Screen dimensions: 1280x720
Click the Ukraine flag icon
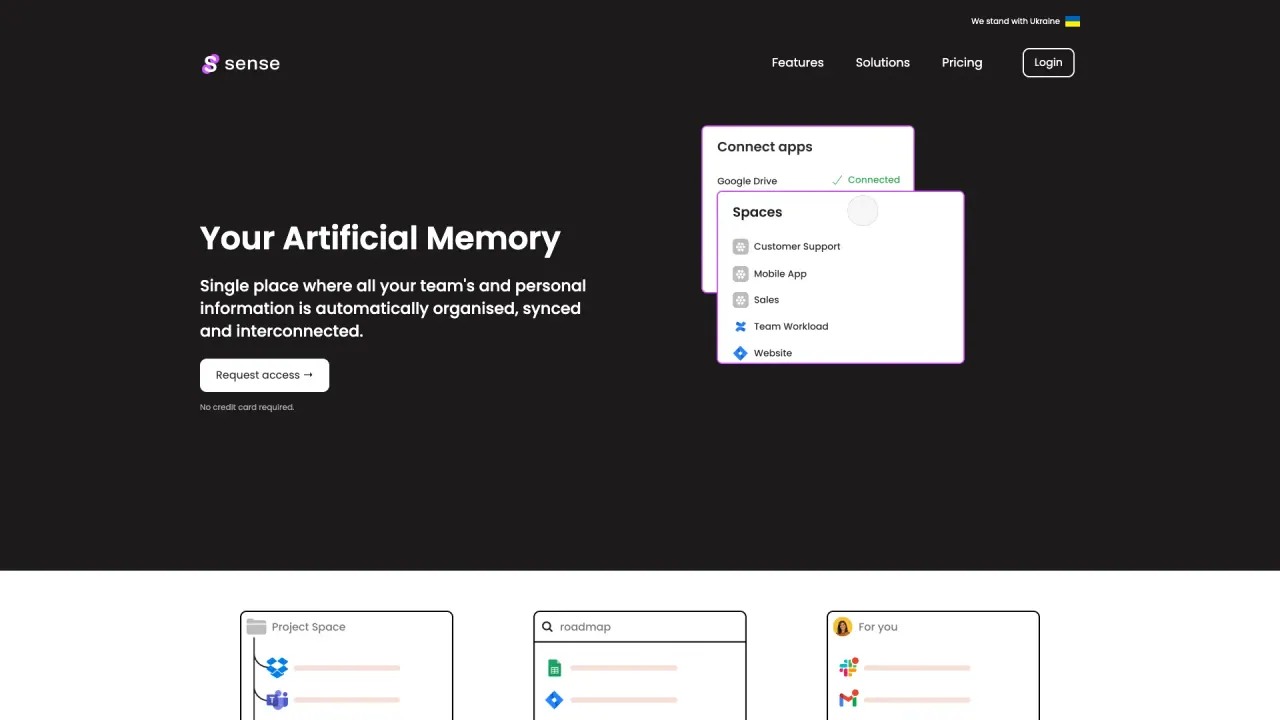click(1072, 21)
